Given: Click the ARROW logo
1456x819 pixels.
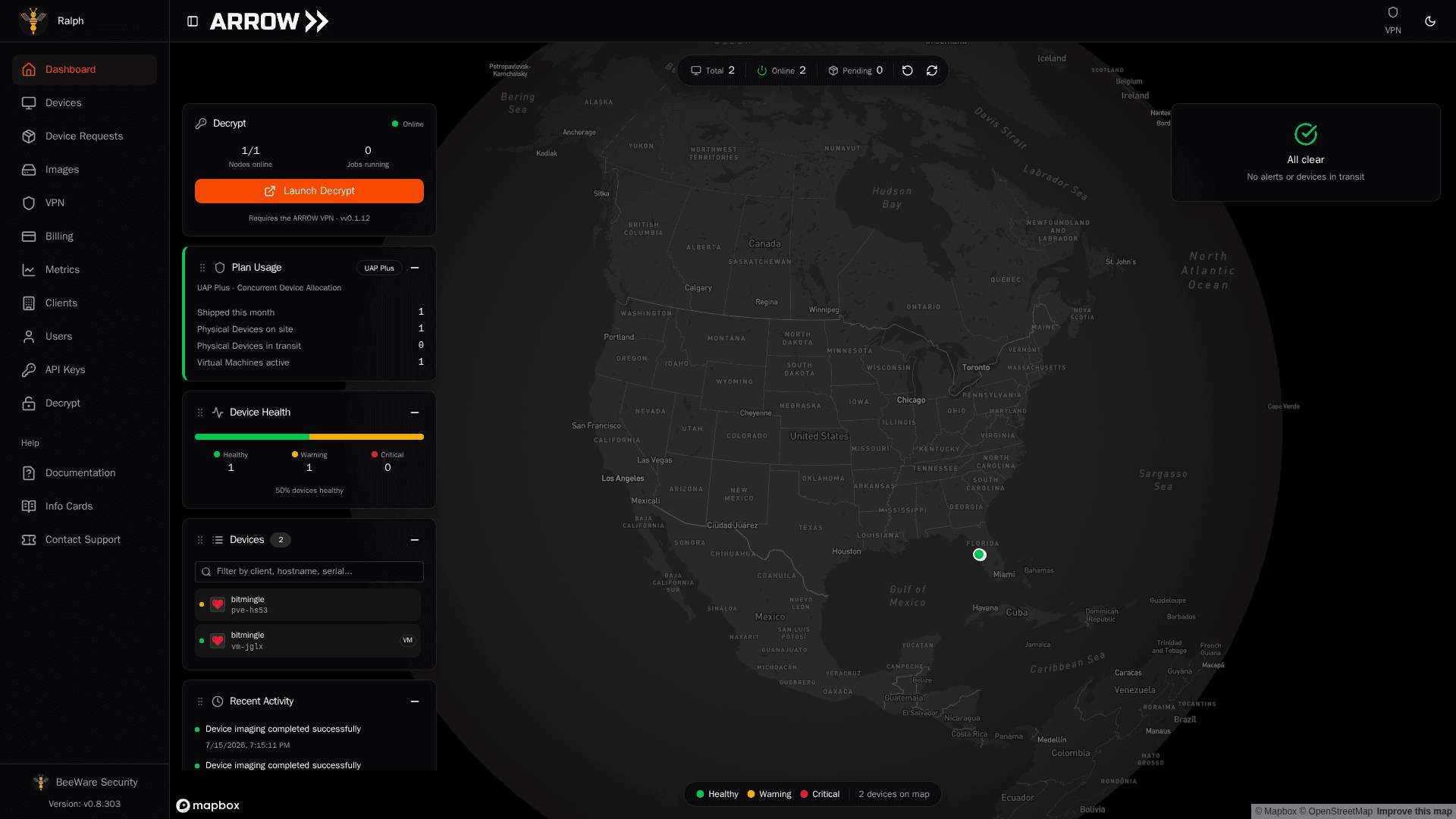Looking at the screenshot, I should click(269, 21).
